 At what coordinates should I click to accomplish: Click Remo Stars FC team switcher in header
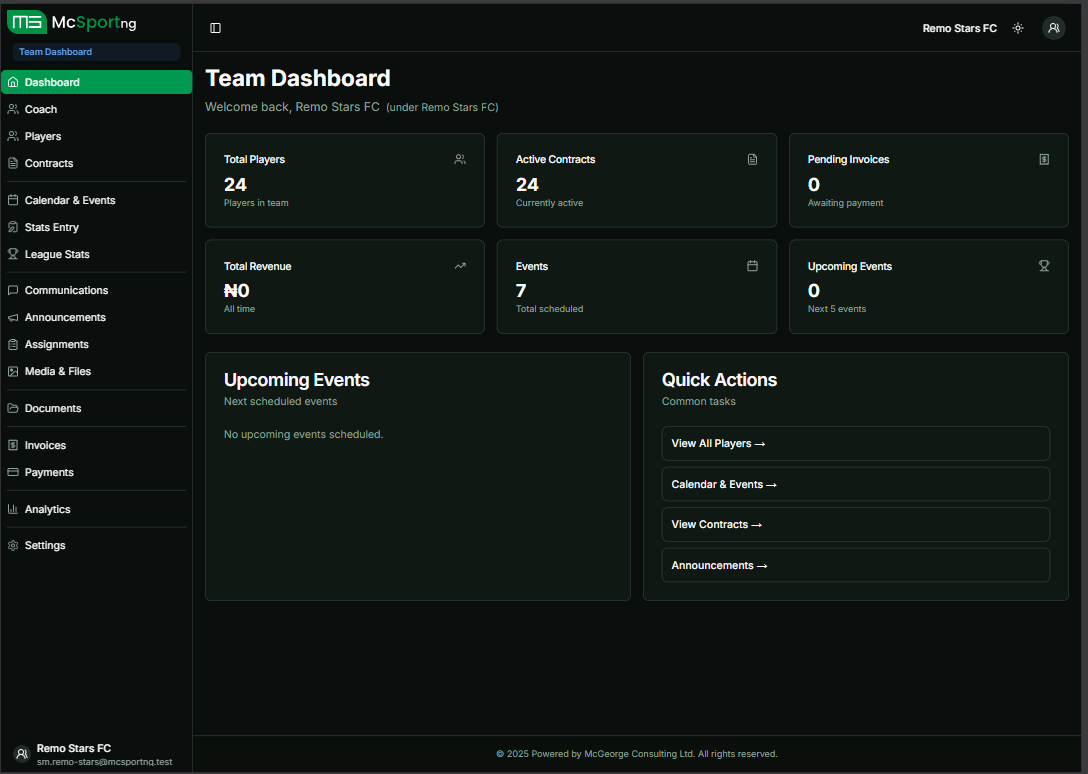click(959, 28)
